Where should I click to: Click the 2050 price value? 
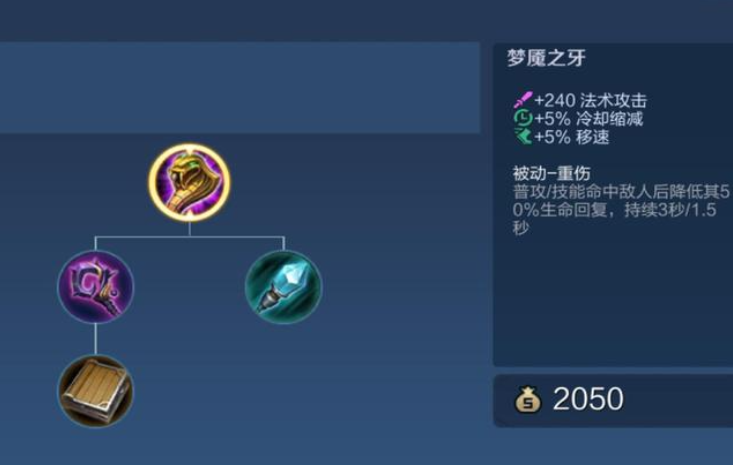(588, 399)
